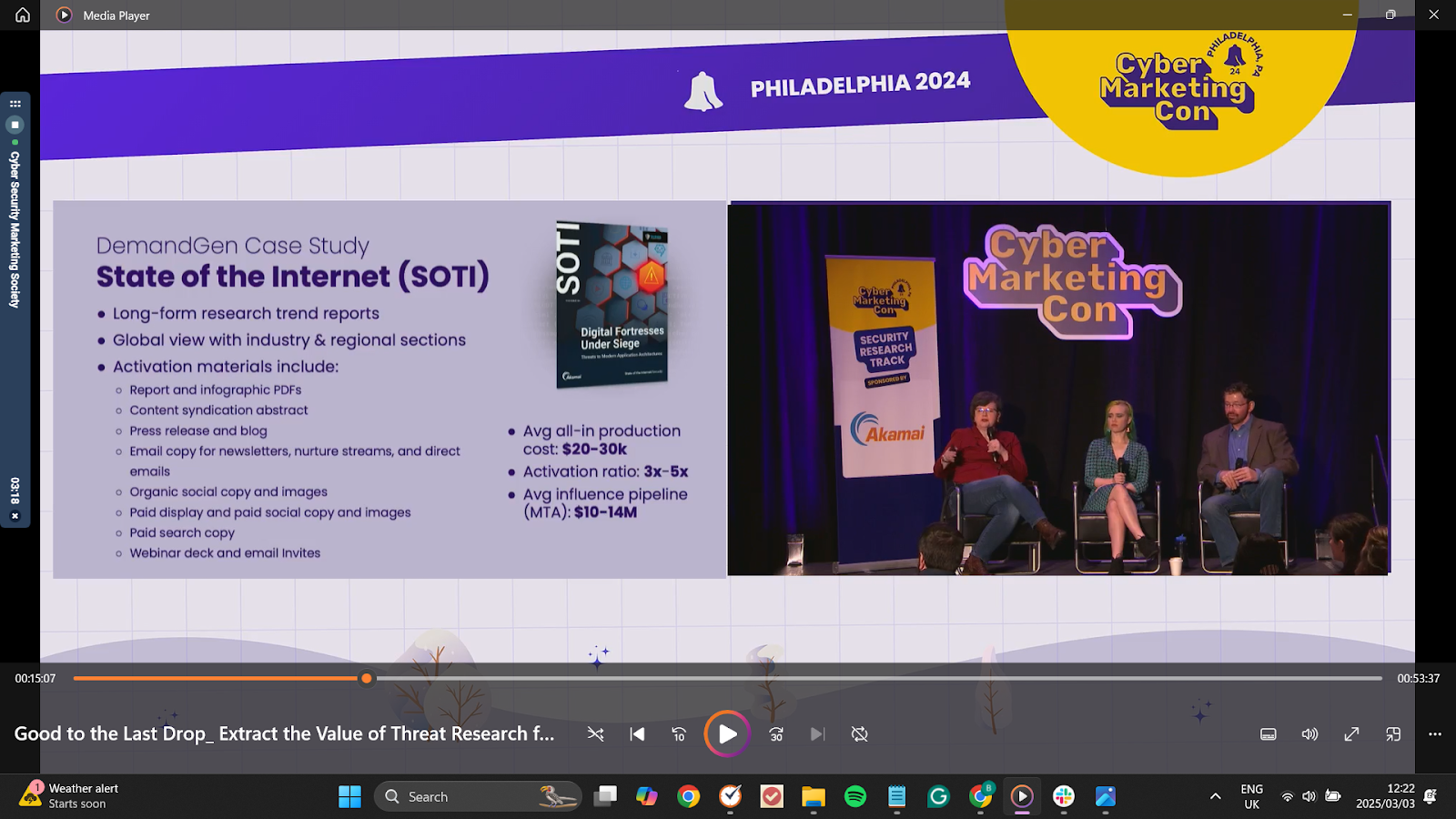Viewport: 1456px width, 819px height.
Task: Minimize the Media Player window
Action: (1348, 15)
